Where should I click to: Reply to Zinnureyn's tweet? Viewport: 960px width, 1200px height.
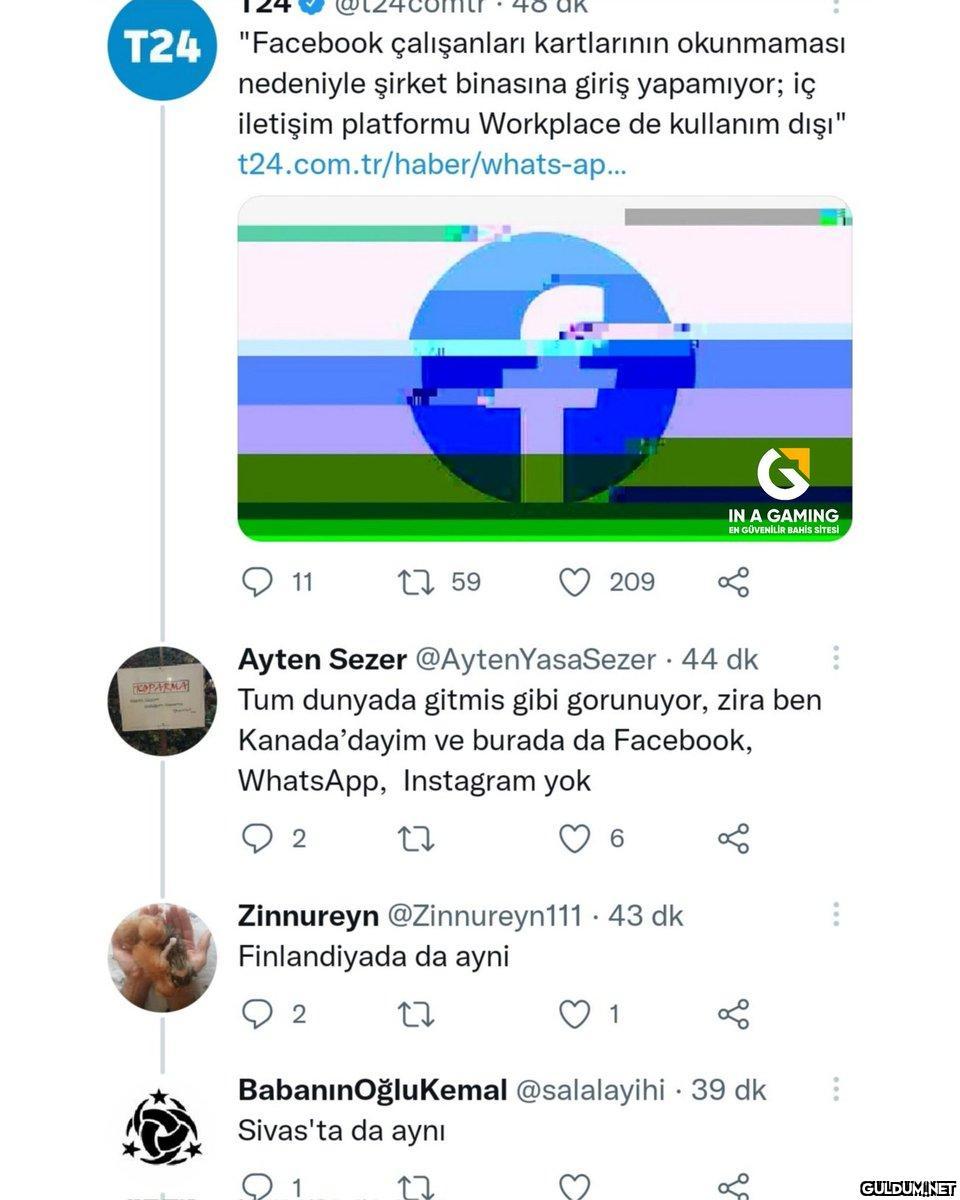258,1015
